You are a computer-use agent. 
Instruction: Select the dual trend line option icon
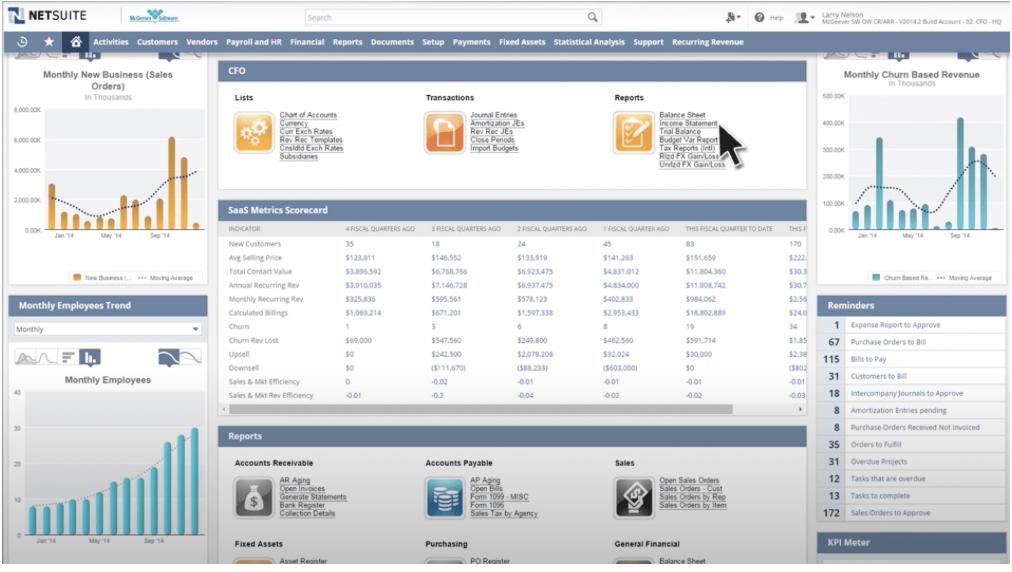(x=190, y=357)
